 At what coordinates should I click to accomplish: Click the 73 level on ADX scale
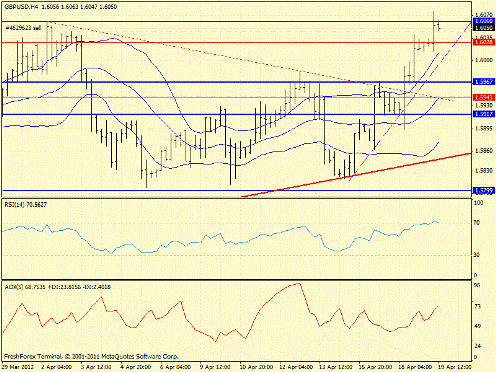pyautogui.click(x=477, y=306)
